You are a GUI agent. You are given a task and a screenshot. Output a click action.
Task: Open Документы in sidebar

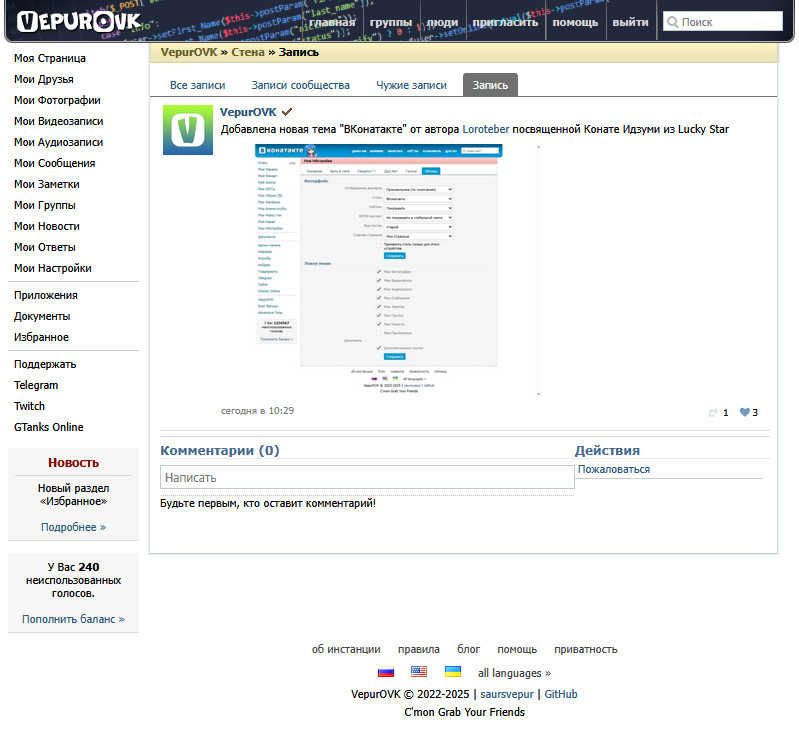(42, 316)
